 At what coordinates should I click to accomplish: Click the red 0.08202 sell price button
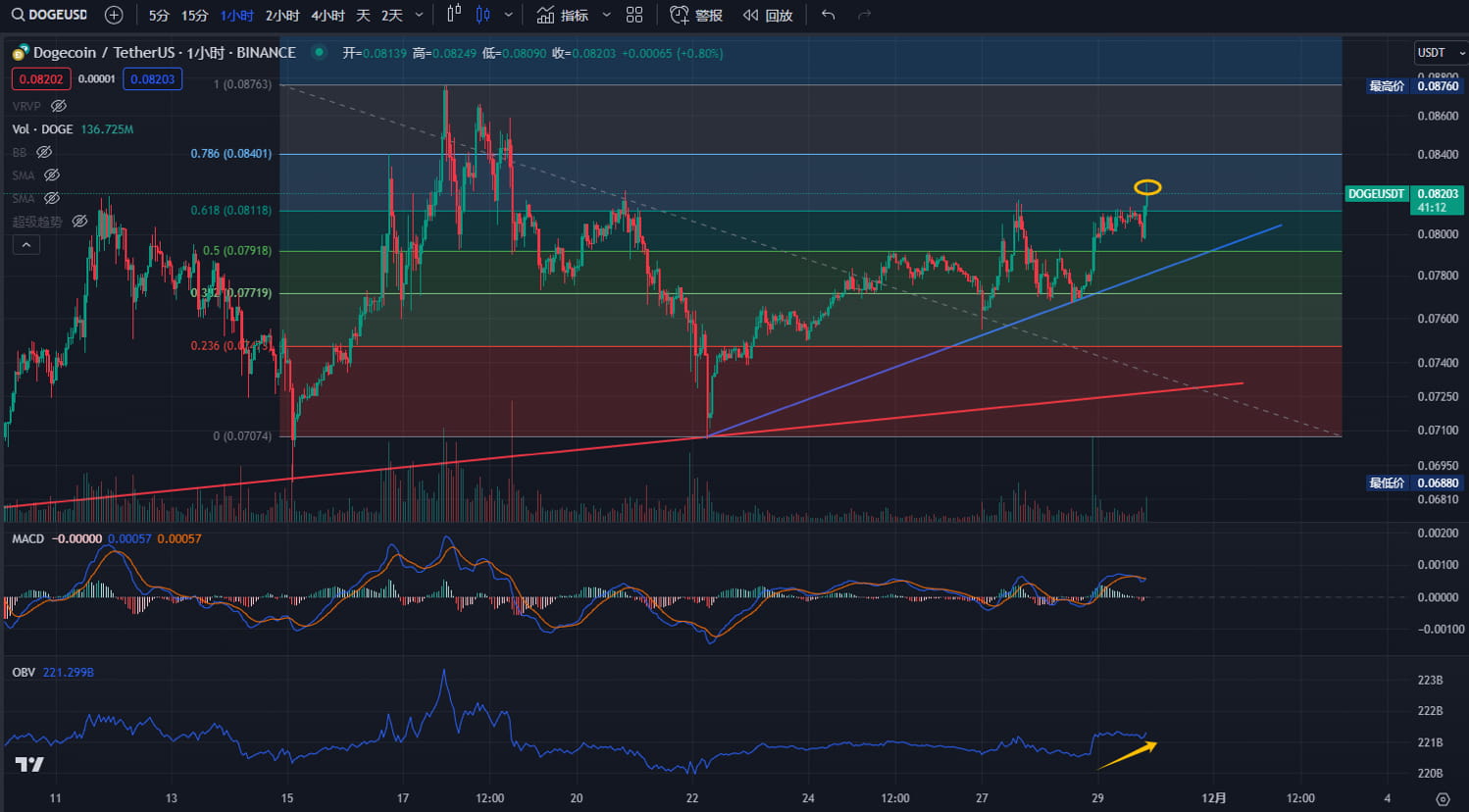(41, 79)
